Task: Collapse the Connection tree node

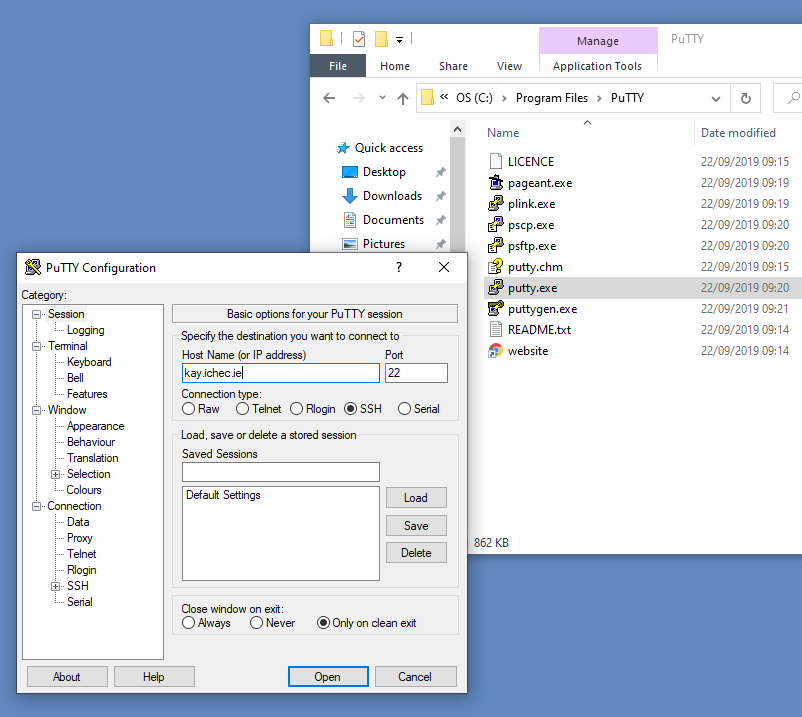Action: tap(36, 506)
